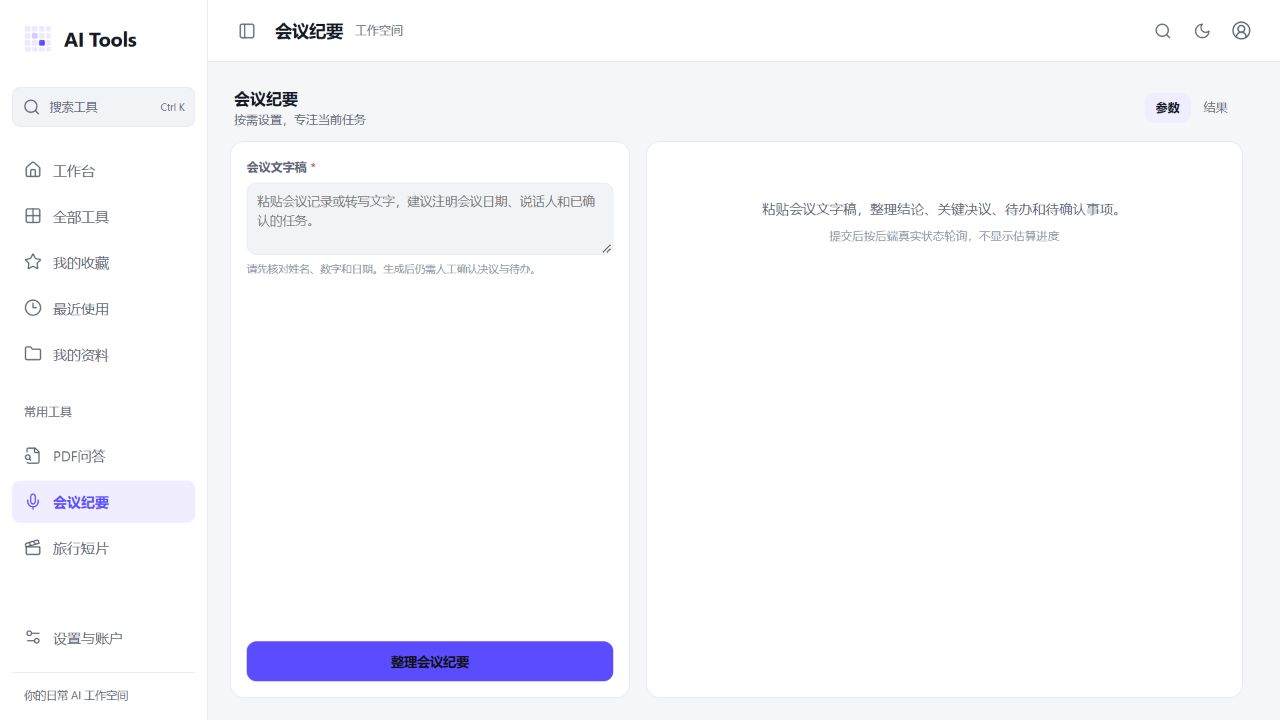
Task: Click the hint text 请先核对姓名、数字和日期
Action: pyautogui.click(x=391, y=269)
